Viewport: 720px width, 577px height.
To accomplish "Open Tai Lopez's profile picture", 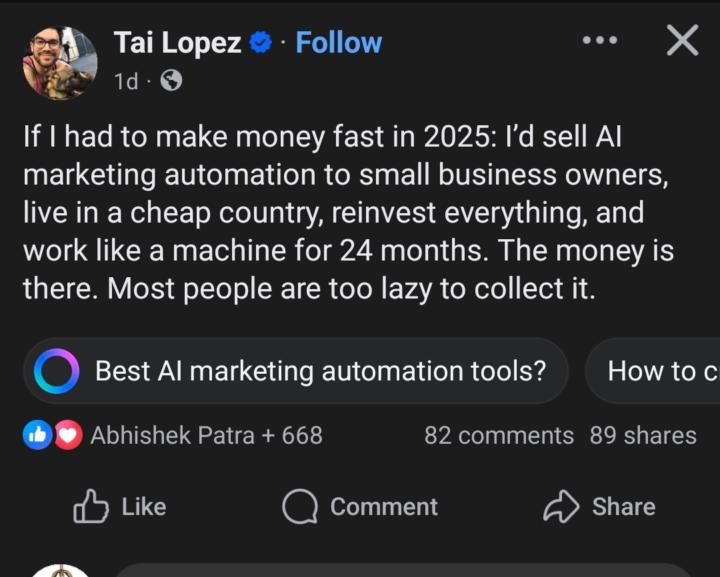I will 60,63.
